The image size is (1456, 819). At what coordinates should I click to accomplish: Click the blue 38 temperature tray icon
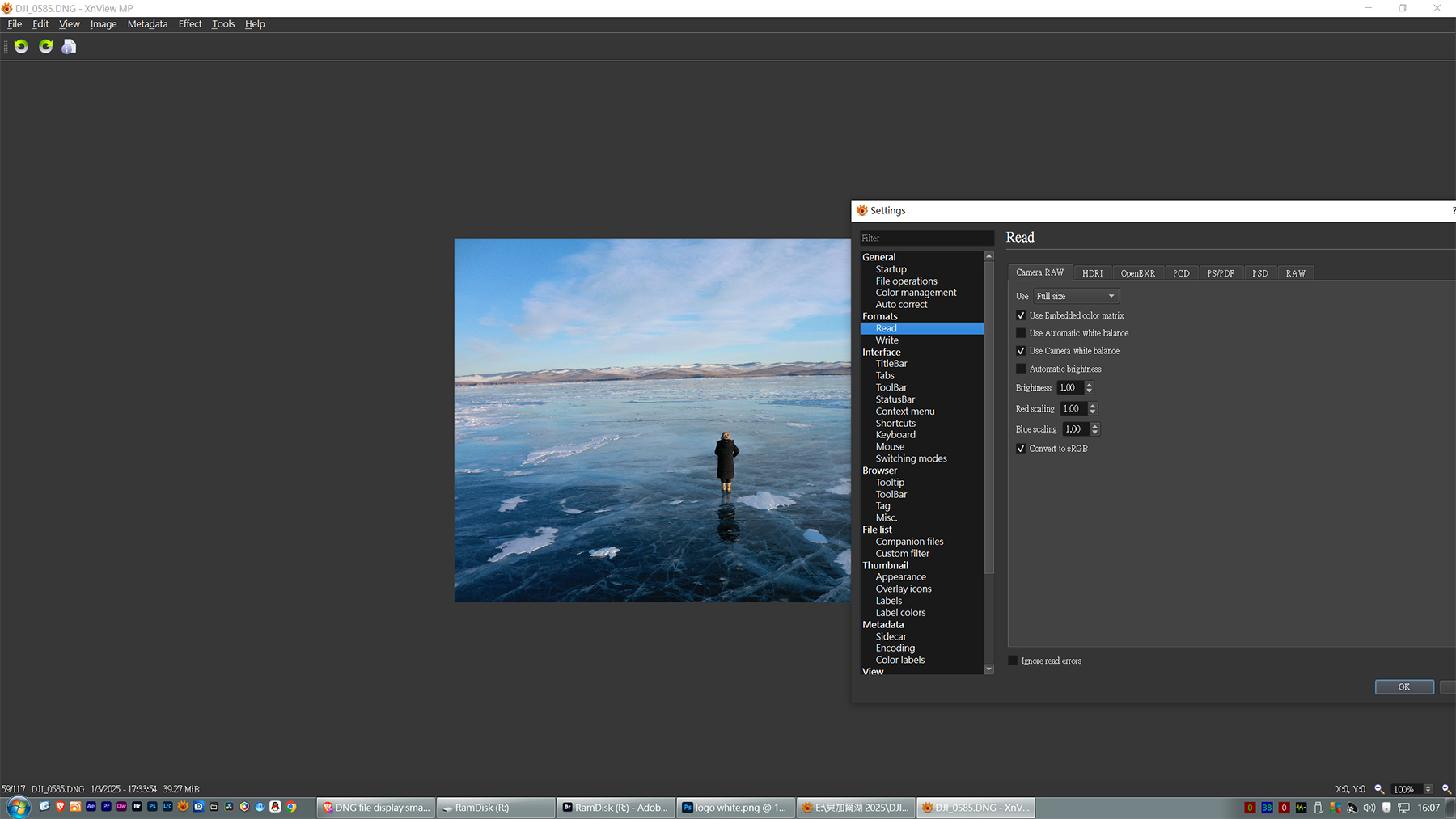coord(1267,808)
